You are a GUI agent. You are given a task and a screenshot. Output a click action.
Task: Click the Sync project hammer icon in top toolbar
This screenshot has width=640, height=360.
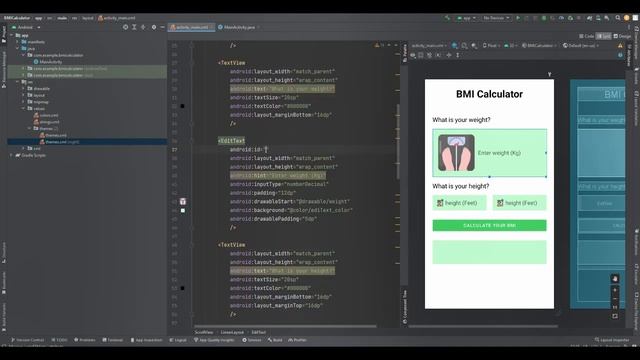[447, 18]
